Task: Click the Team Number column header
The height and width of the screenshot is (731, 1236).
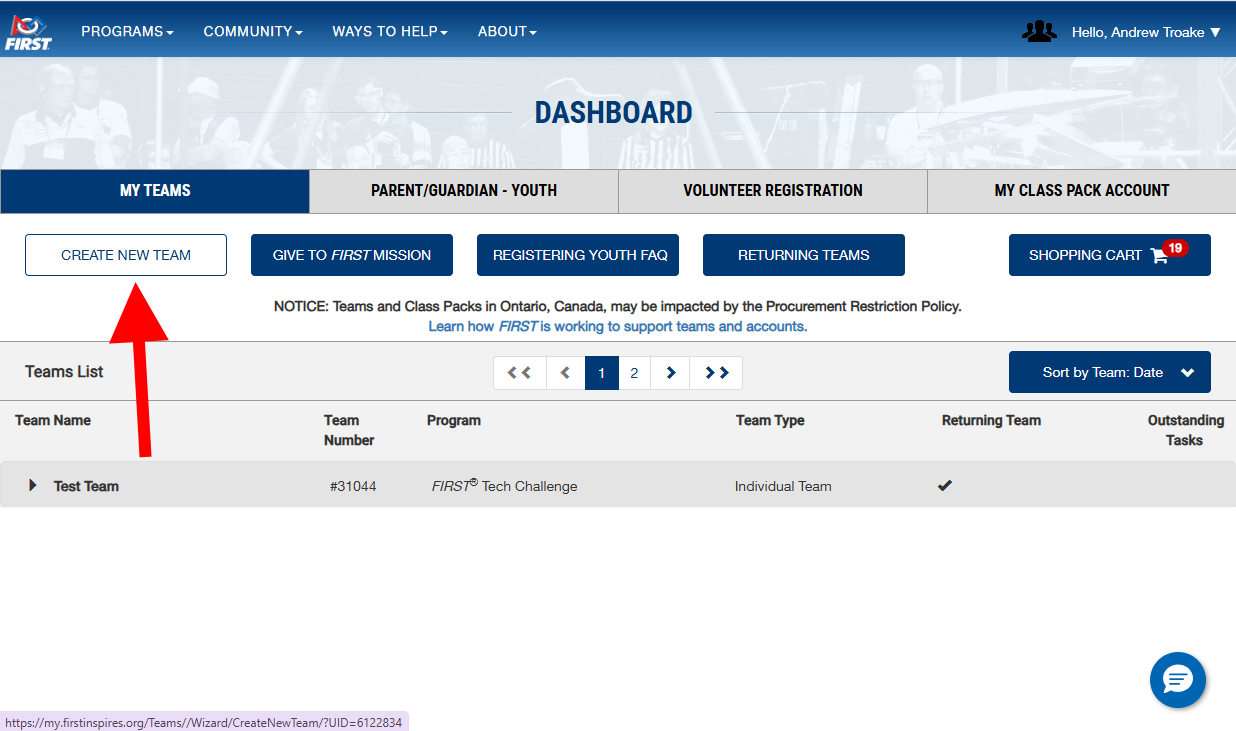Action: 349,430
